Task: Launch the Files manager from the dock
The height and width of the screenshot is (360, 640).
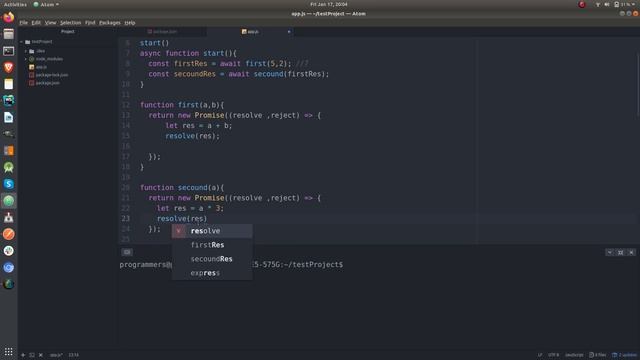Action: pyautogui.click(x=9, y=34)
